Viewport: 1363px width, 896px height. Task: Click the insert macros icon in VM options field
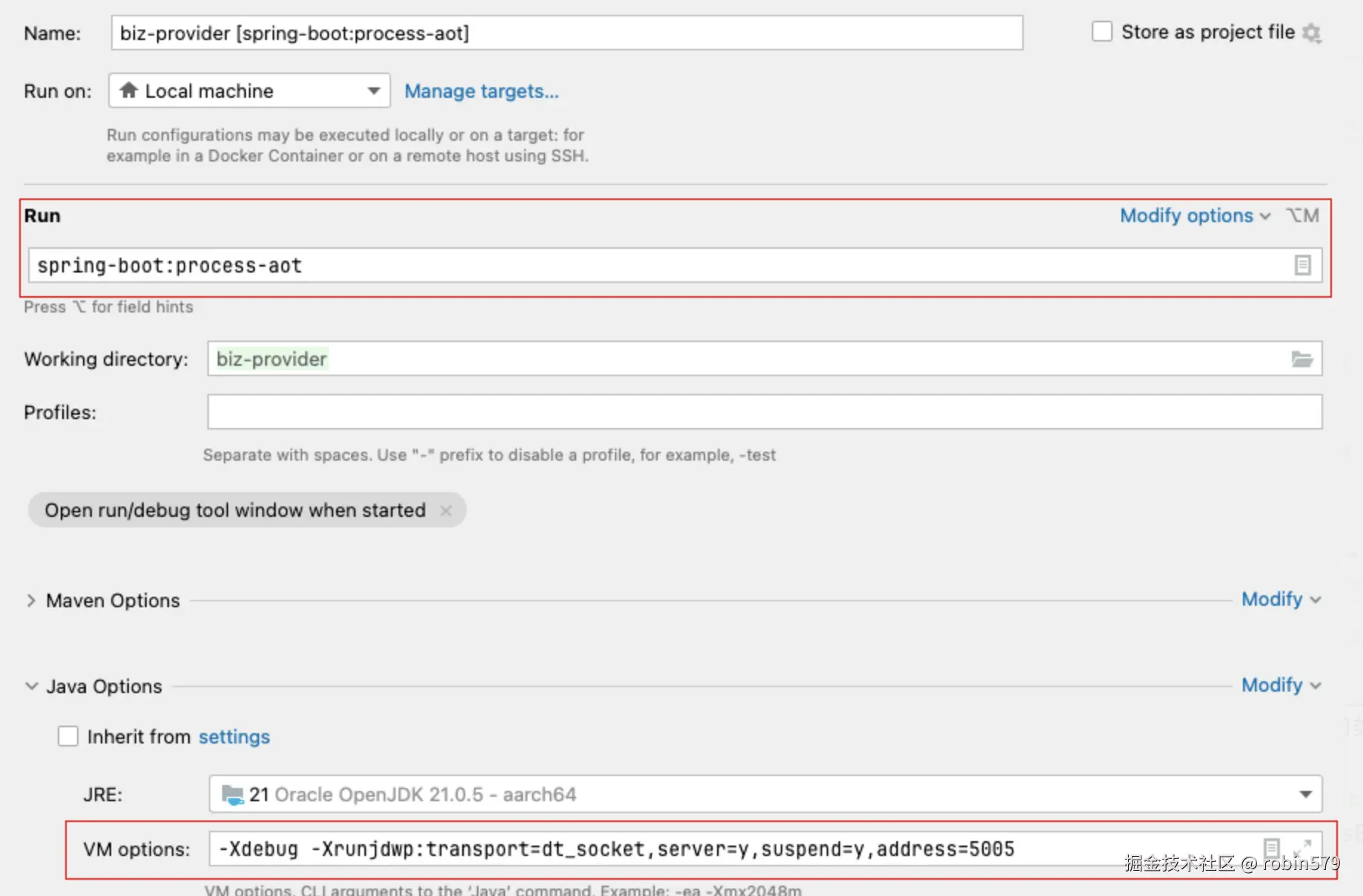tap(1271, 848)
